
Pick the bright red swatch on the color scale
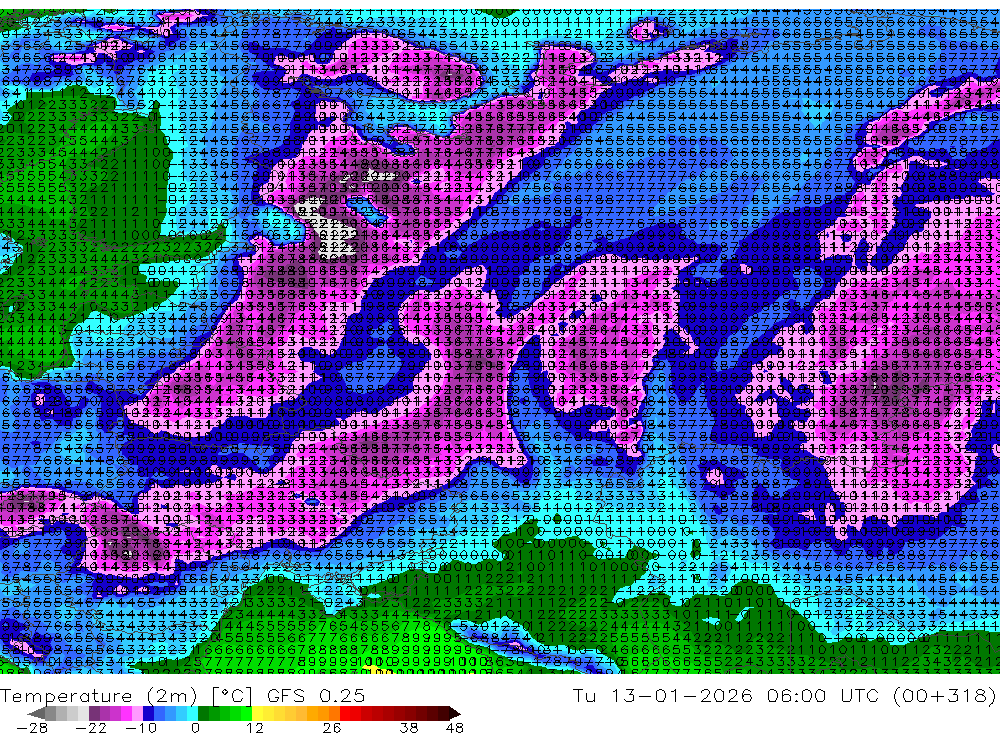(345, 714)
